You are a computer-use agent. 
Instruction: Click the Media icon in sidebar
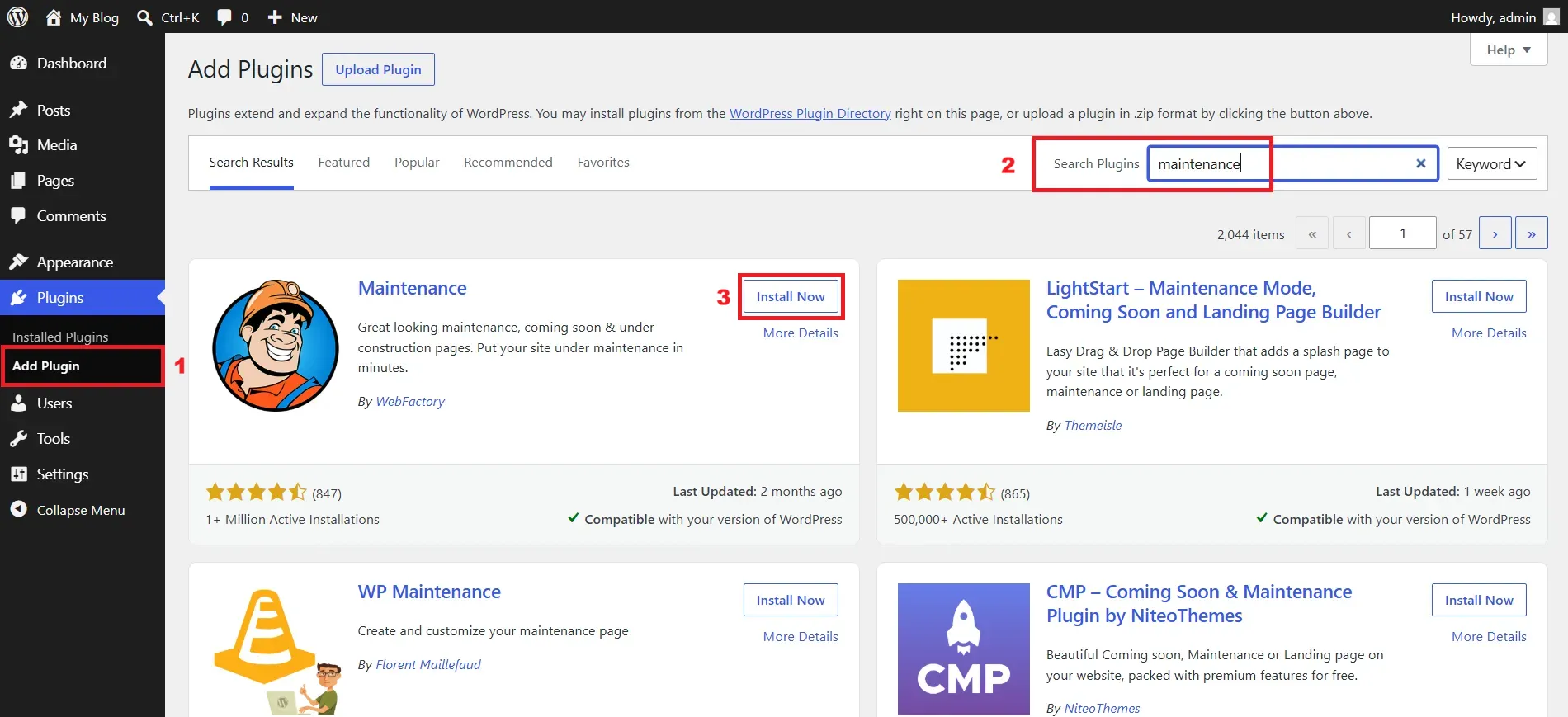18,145
